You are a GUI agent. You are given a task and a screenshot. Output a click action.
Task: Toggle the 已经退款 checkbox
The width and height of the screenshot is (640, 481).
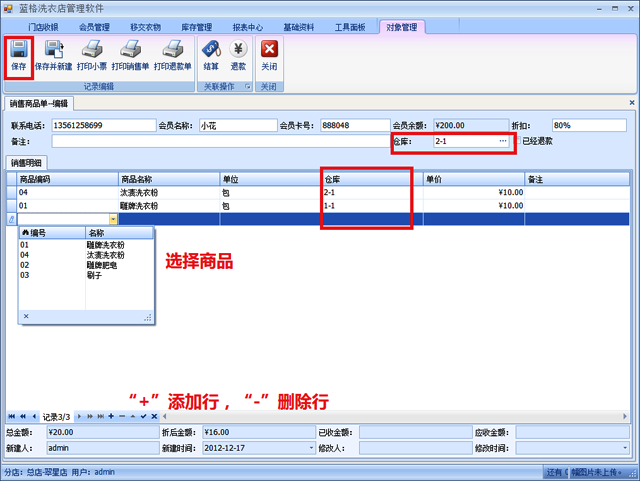point(519,141)
